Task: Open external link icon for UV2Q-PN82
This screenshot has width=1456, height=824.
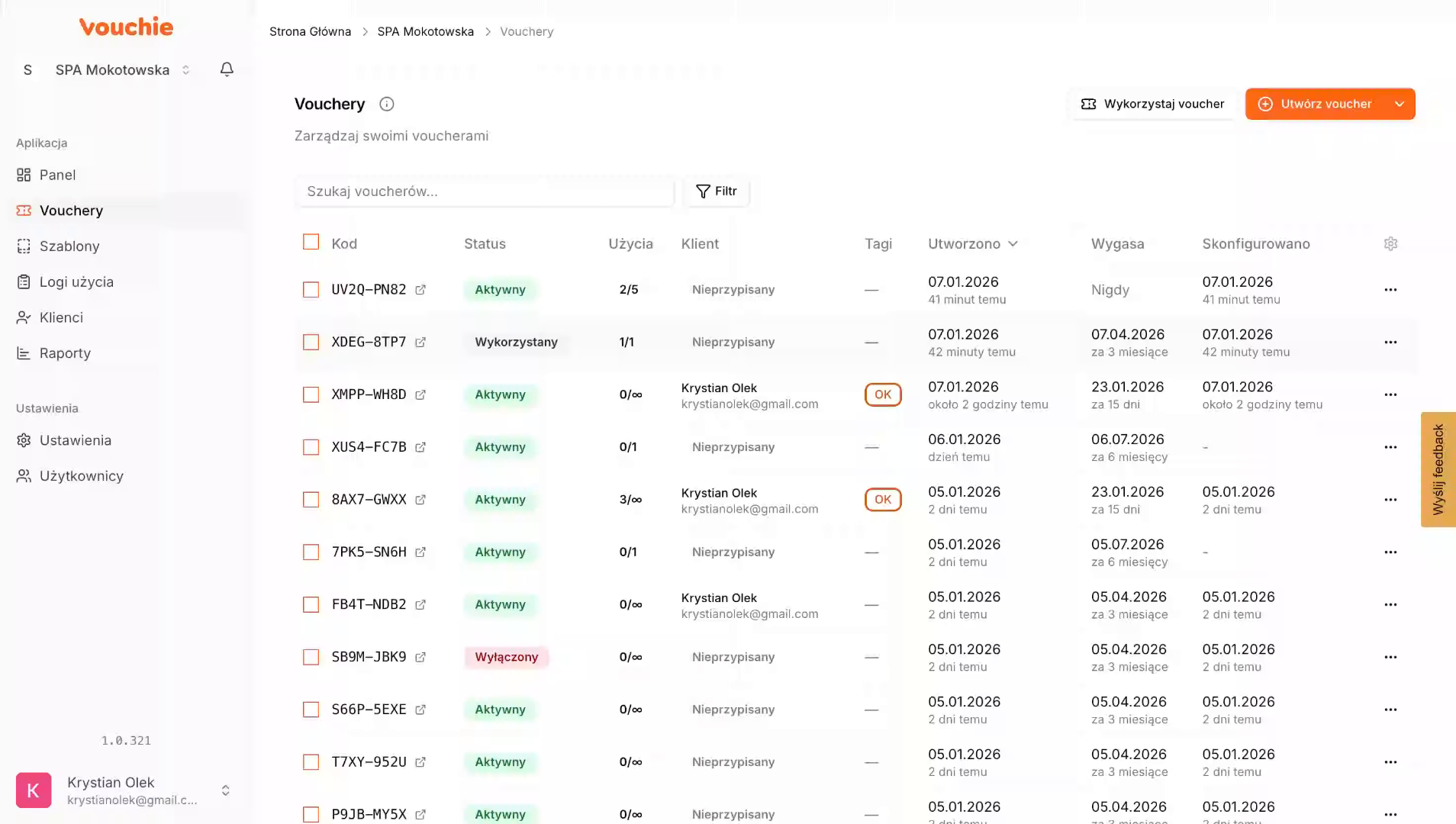Action: point(420,290)
